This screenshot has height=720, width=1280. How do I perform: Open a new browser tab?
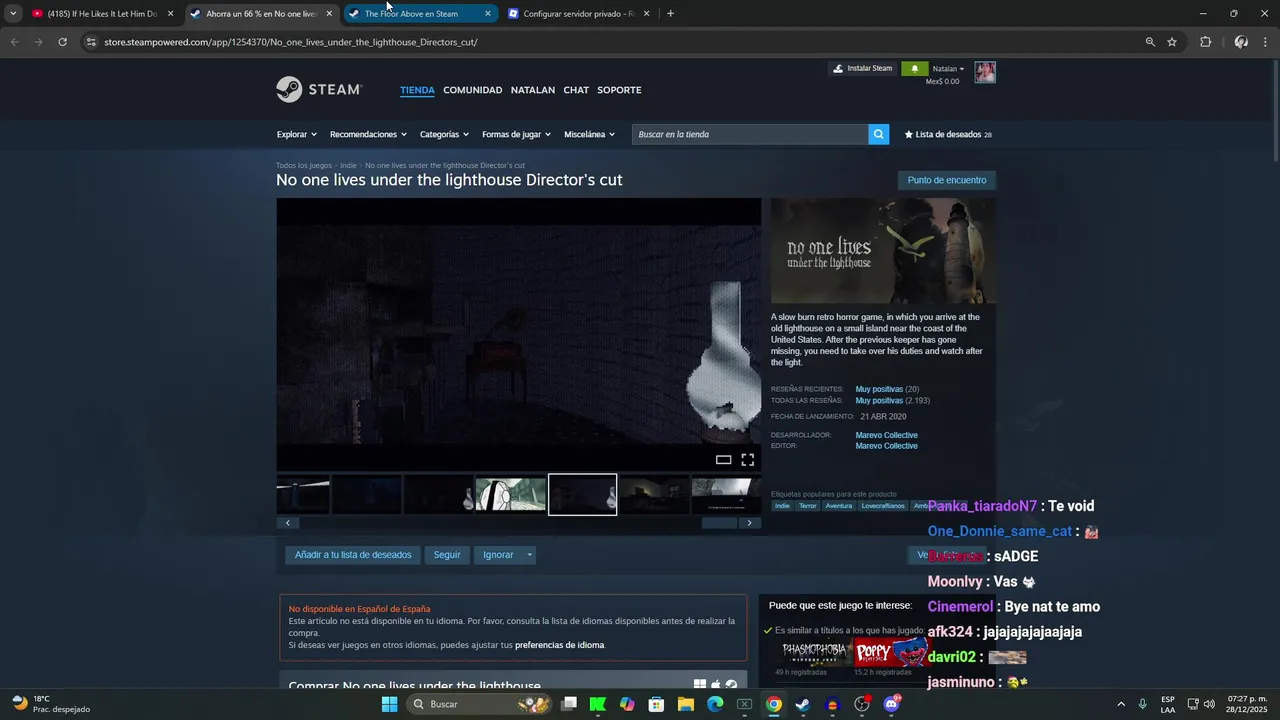(x=670, y=14)
